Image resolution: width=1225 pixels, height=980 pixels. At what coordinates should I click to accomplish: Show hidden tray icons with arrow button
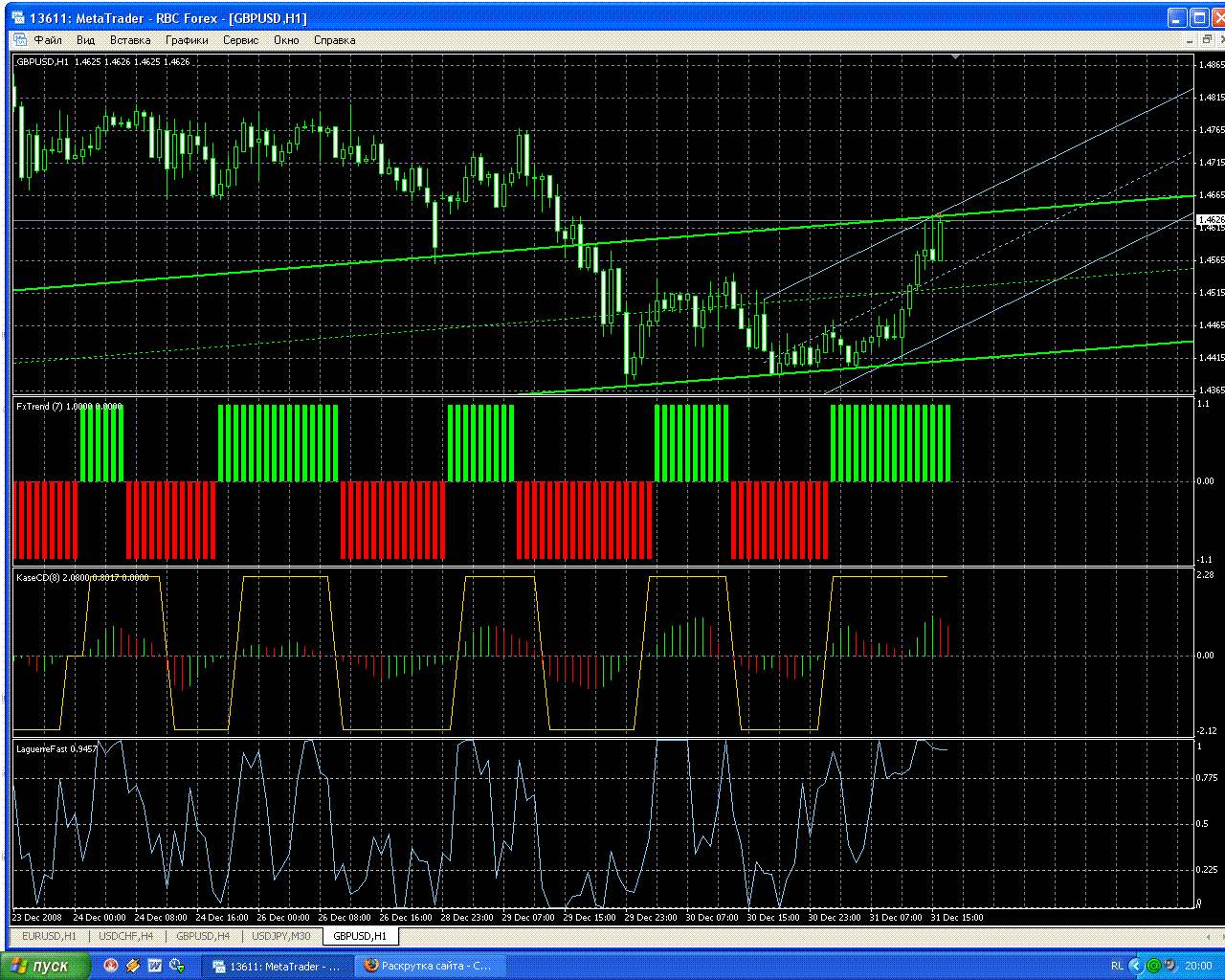pos(1136,966)
